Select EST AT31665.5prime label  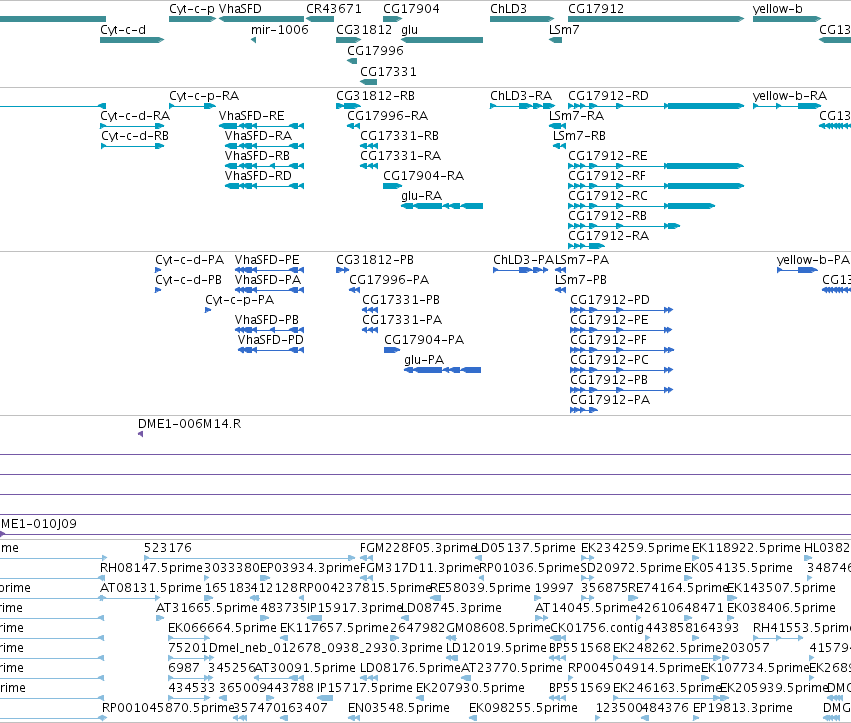click(x=207, y=608)
